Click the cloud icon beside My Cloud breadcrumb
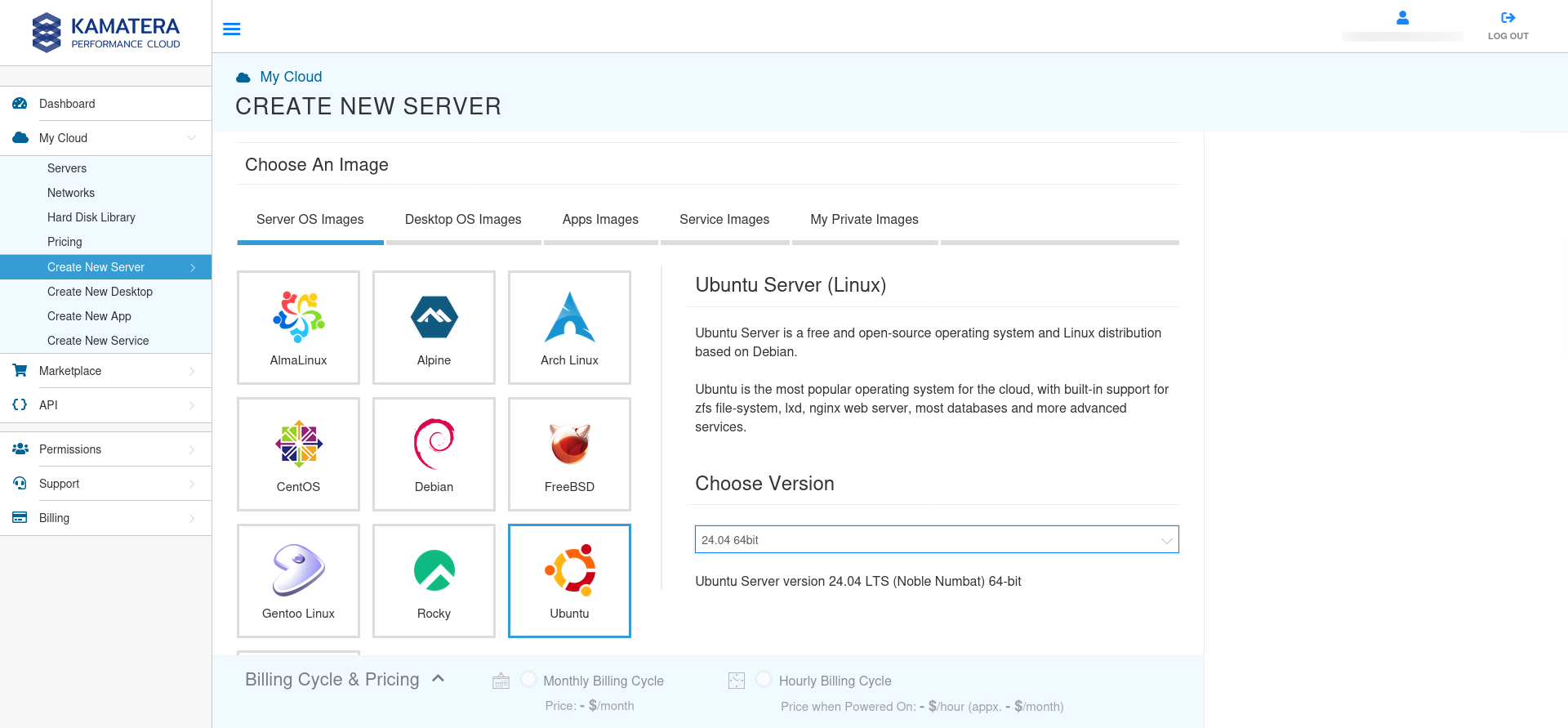The height and width of the screenshot is (728, 1568). point(243,78)
